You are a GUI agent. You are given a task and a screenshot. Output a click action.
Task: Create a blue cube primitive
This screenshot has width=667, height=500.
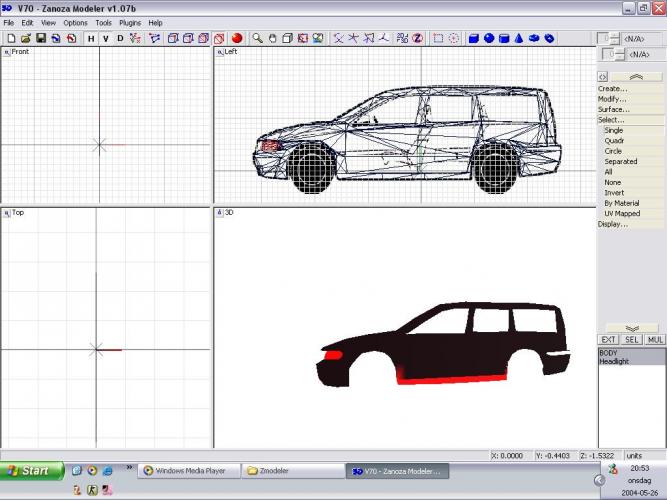[x=474, y=38]
